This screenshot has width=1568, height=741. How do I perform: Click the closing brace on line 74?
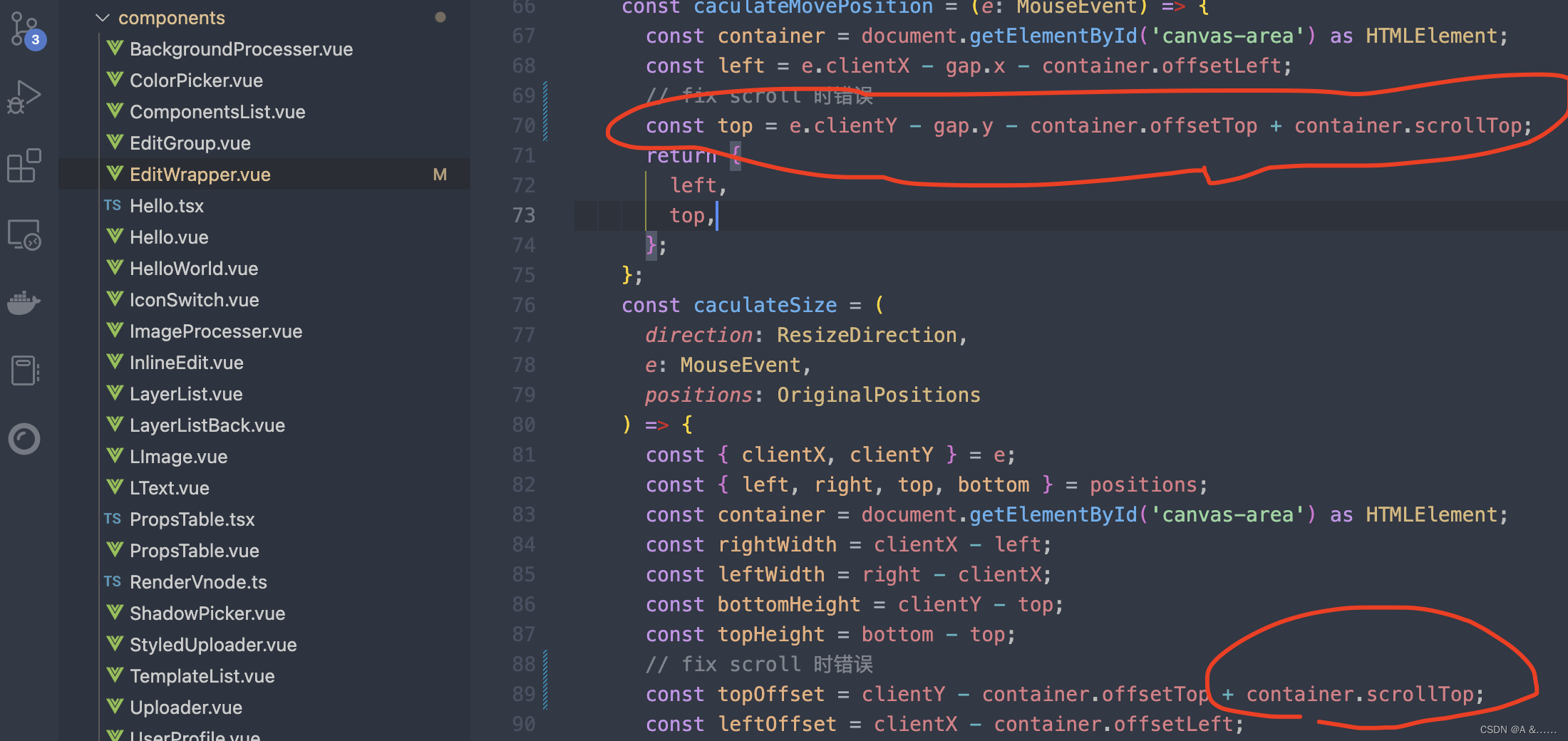[651, 245]
